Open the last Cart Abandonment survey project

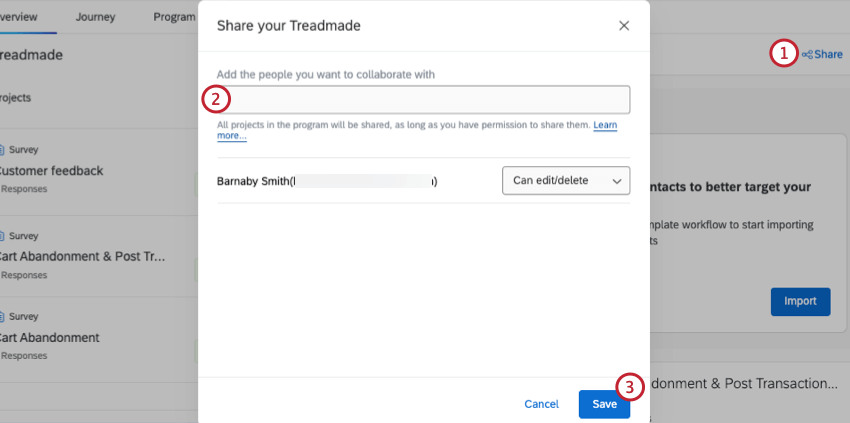(50, 338)
